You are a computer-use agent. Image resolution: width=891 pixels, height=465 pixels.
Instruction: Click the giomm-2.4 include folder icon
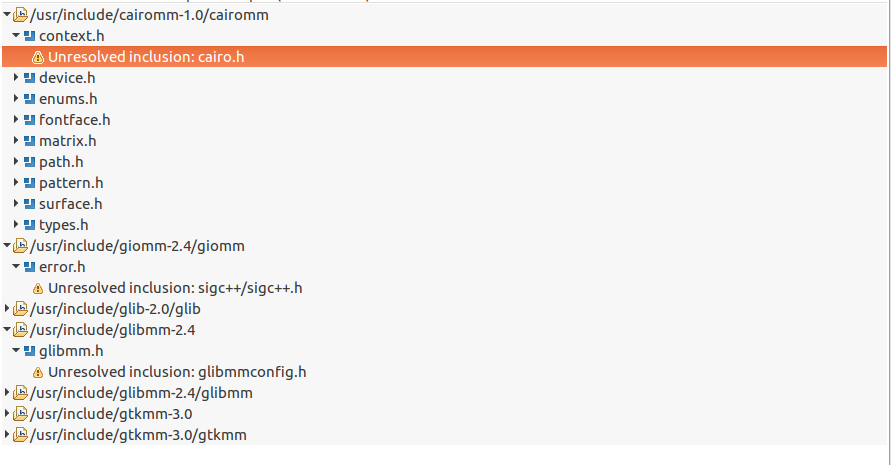coord(20,246)
